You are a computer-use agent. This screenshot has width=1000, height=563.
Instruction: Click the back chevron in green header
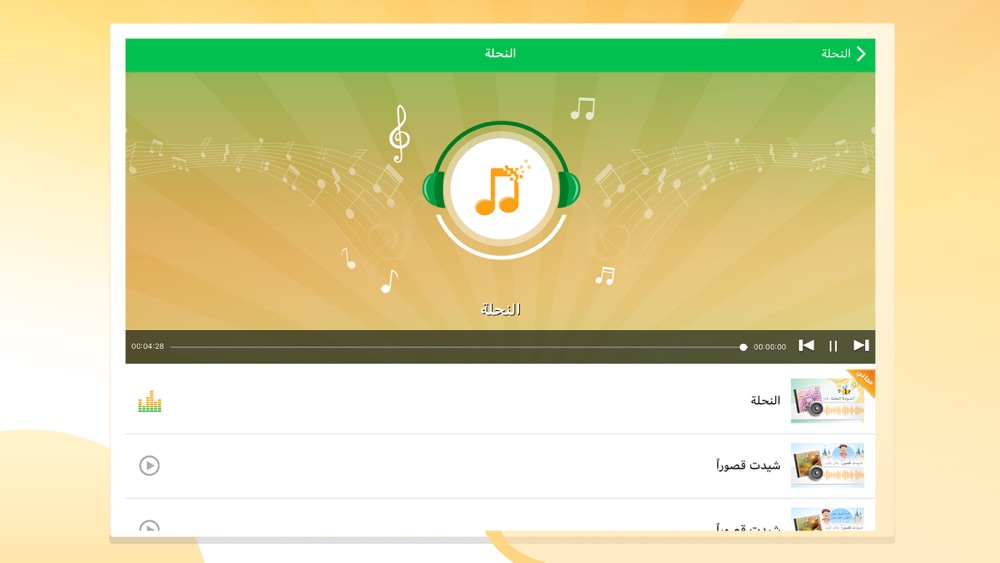(x=861, y=54)
